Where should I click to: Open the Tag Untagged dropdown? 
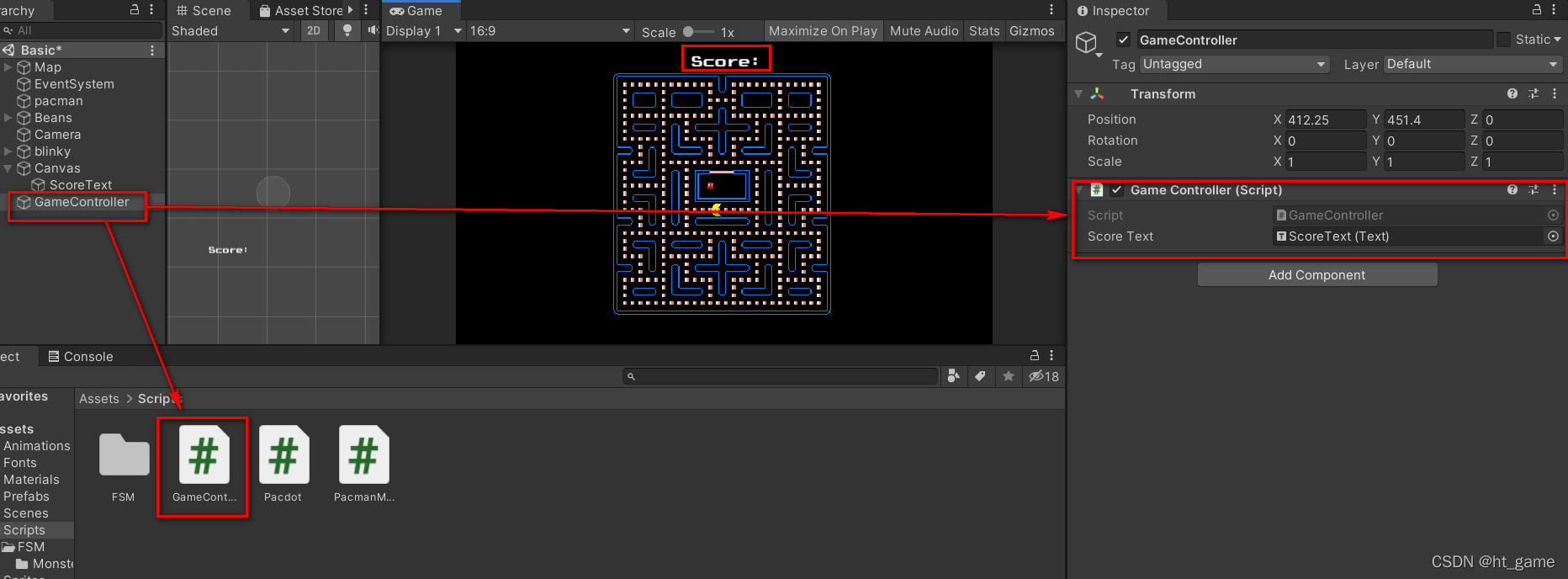1235,64
